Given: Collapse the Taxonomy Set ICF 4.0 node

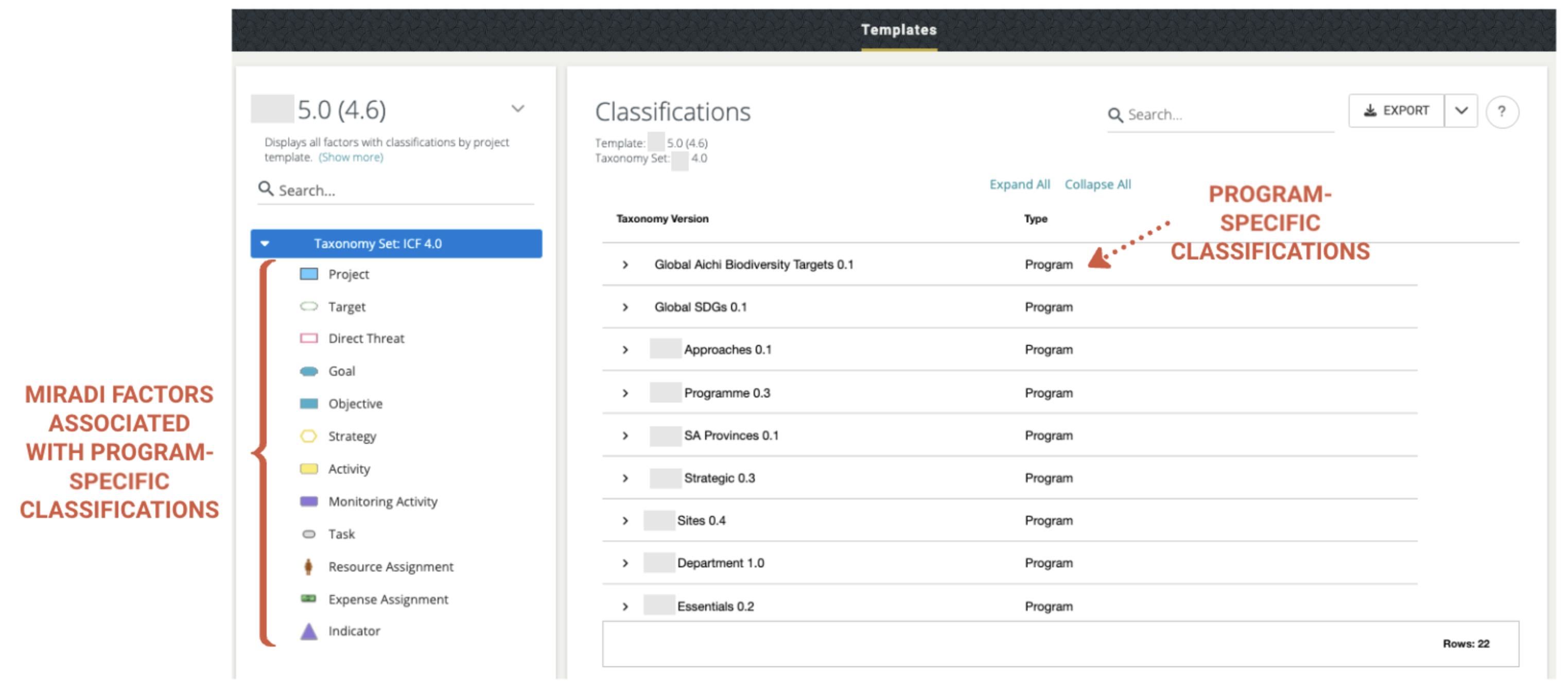Looking at the screenshot, I should coord(265,244).
